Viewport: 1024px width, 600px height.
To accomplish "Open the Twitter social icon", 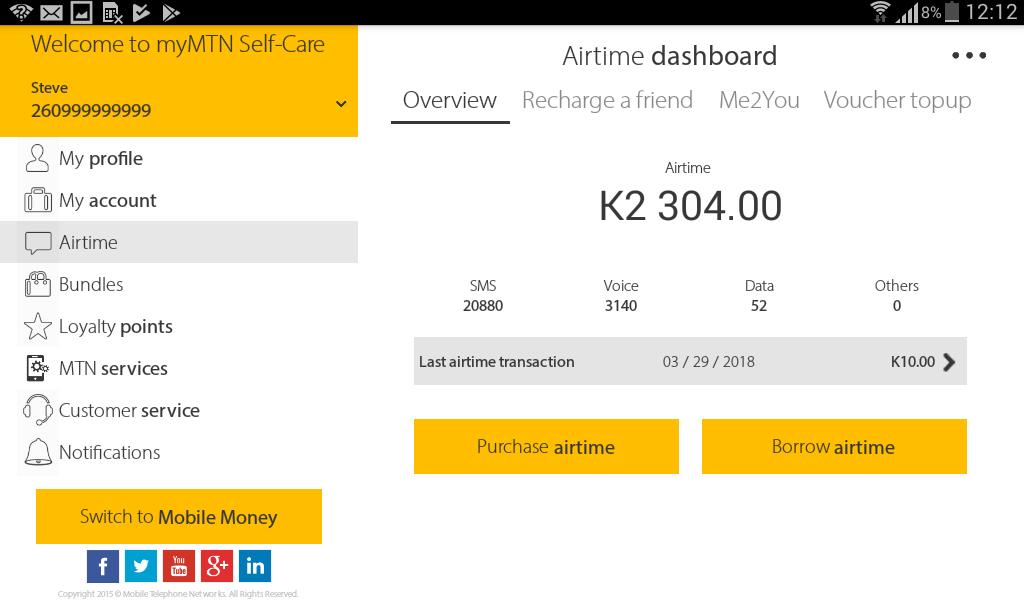I will point(141,566).
